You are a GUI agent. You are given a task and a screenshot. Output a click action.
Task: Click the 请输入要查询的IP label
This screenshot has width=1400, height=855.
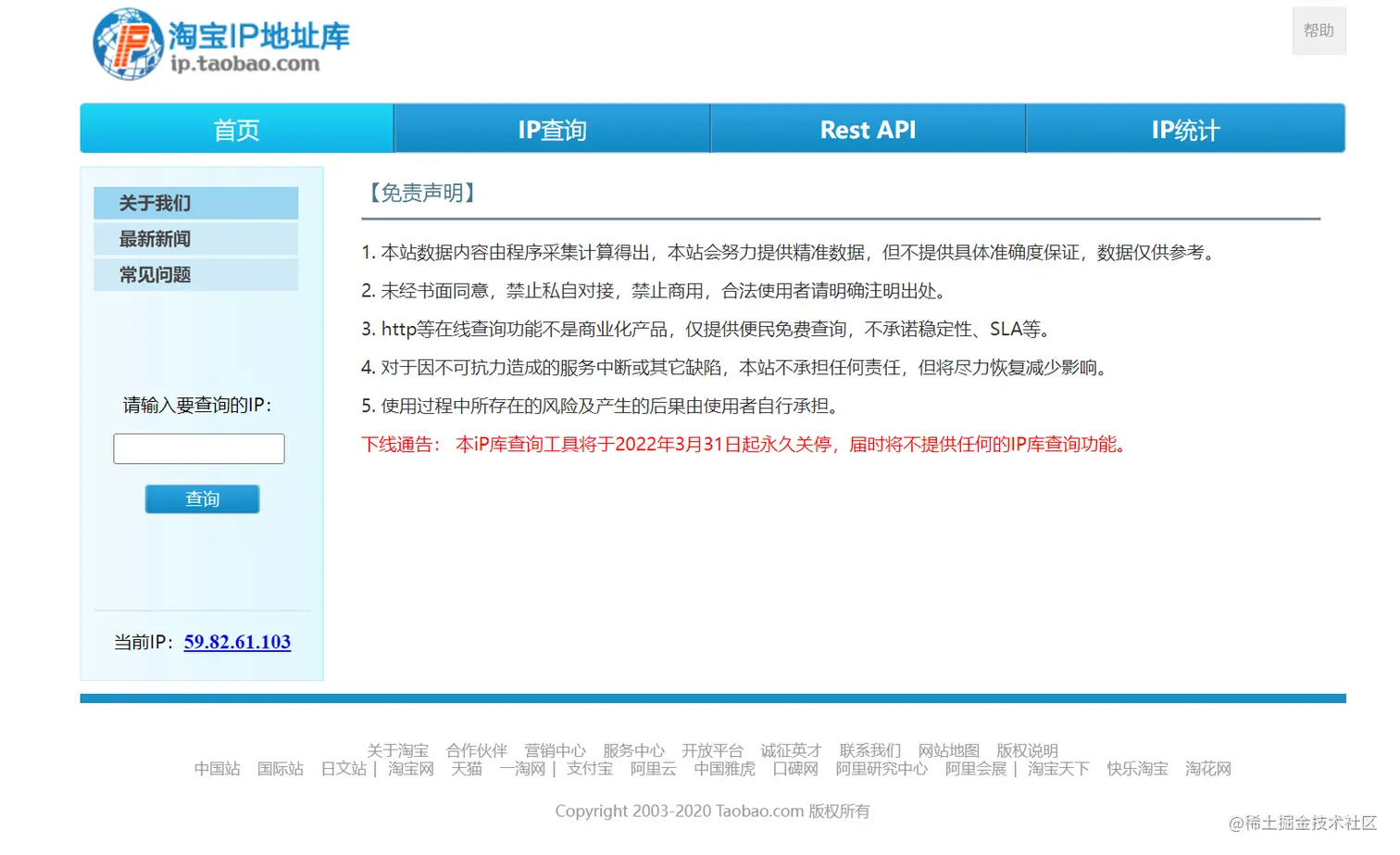[x=197, y=406]
